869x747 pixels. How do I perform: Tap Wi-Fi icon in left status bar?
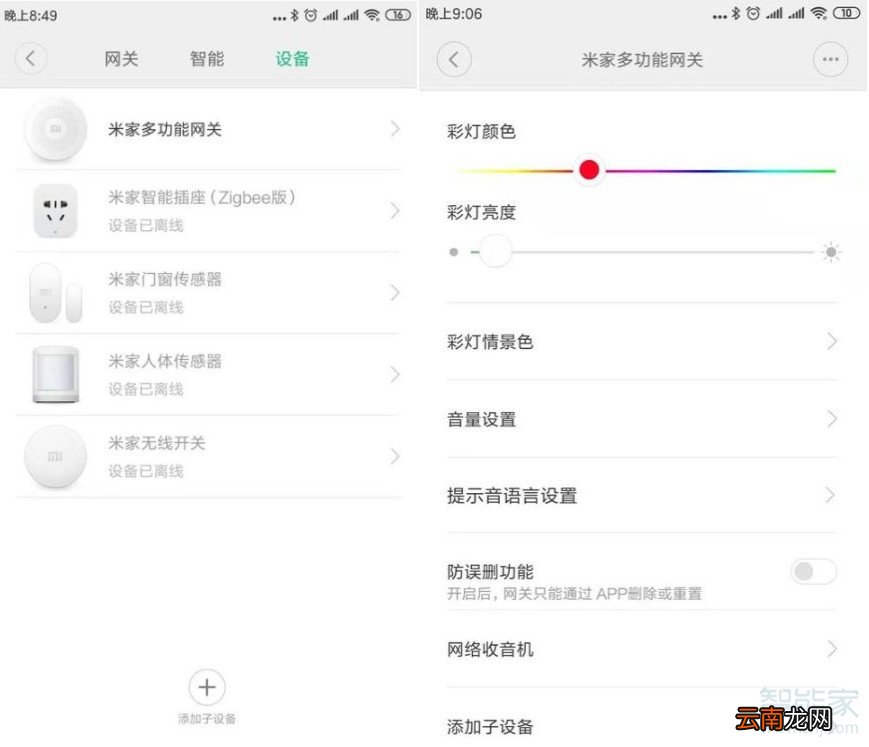[x=372, y=15]
